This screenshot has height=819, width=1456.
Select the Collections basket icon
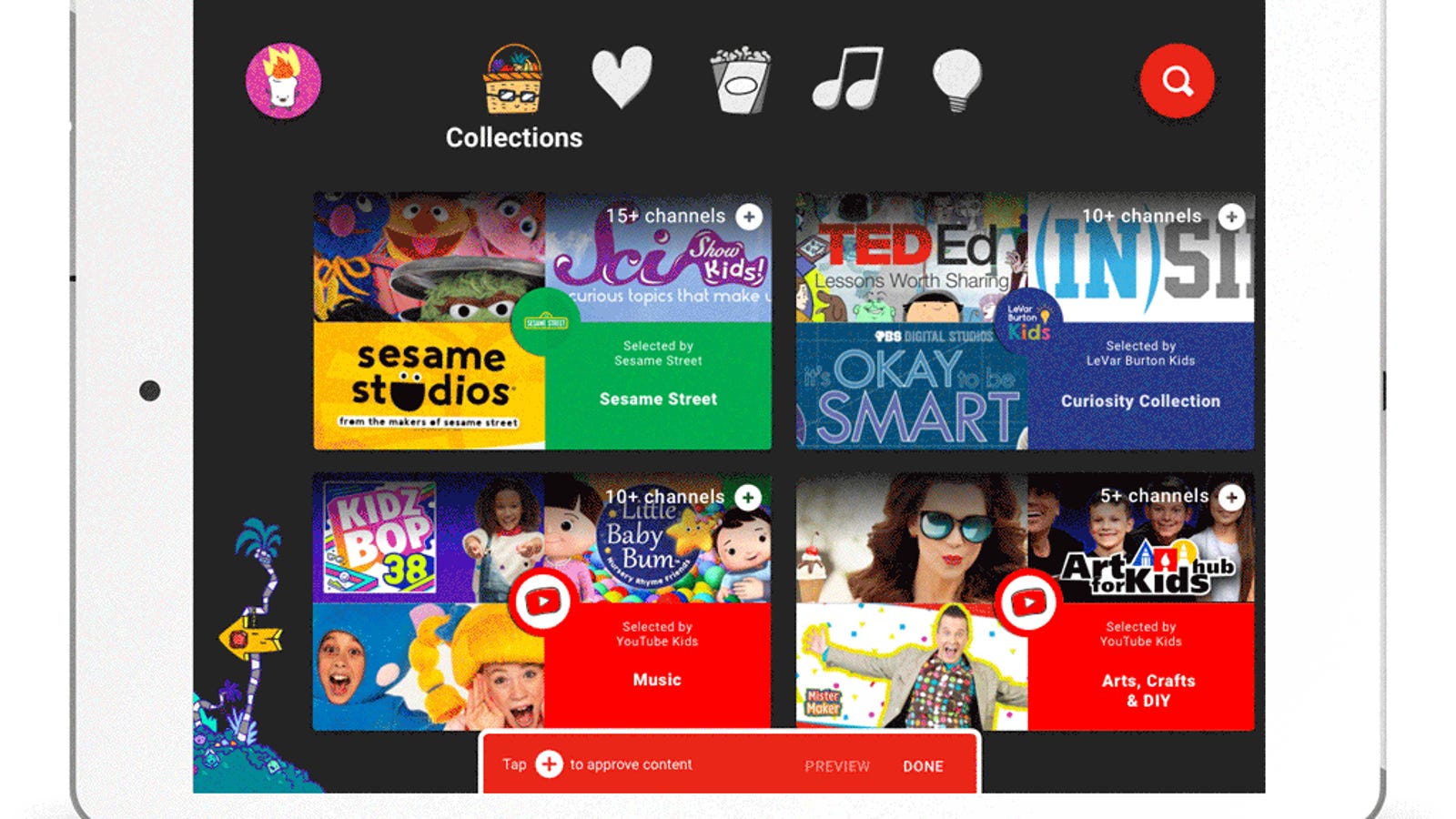513,80
